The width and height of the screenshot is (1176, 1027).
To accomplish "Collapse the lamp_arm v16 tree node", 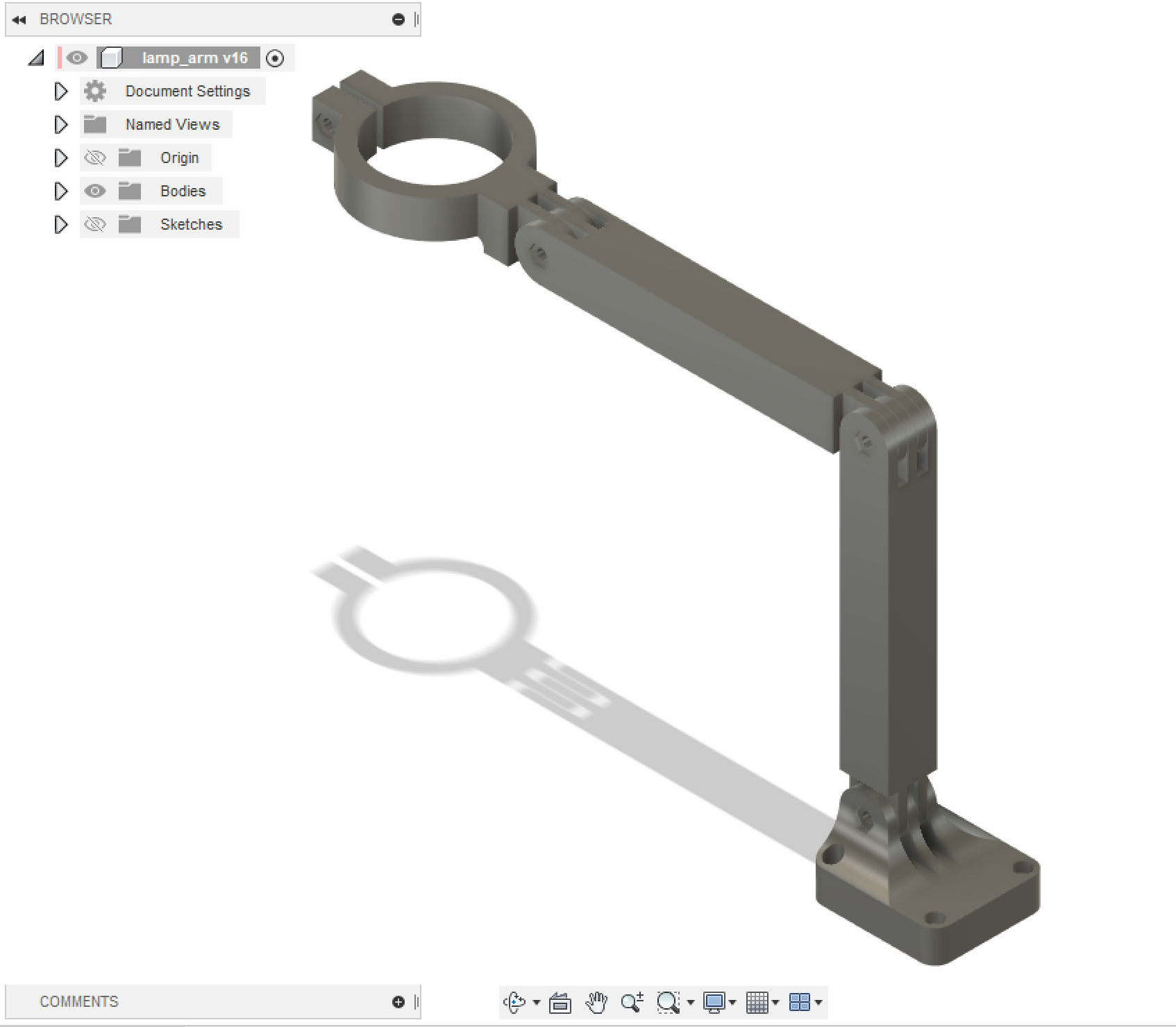I will coord(36,58).
